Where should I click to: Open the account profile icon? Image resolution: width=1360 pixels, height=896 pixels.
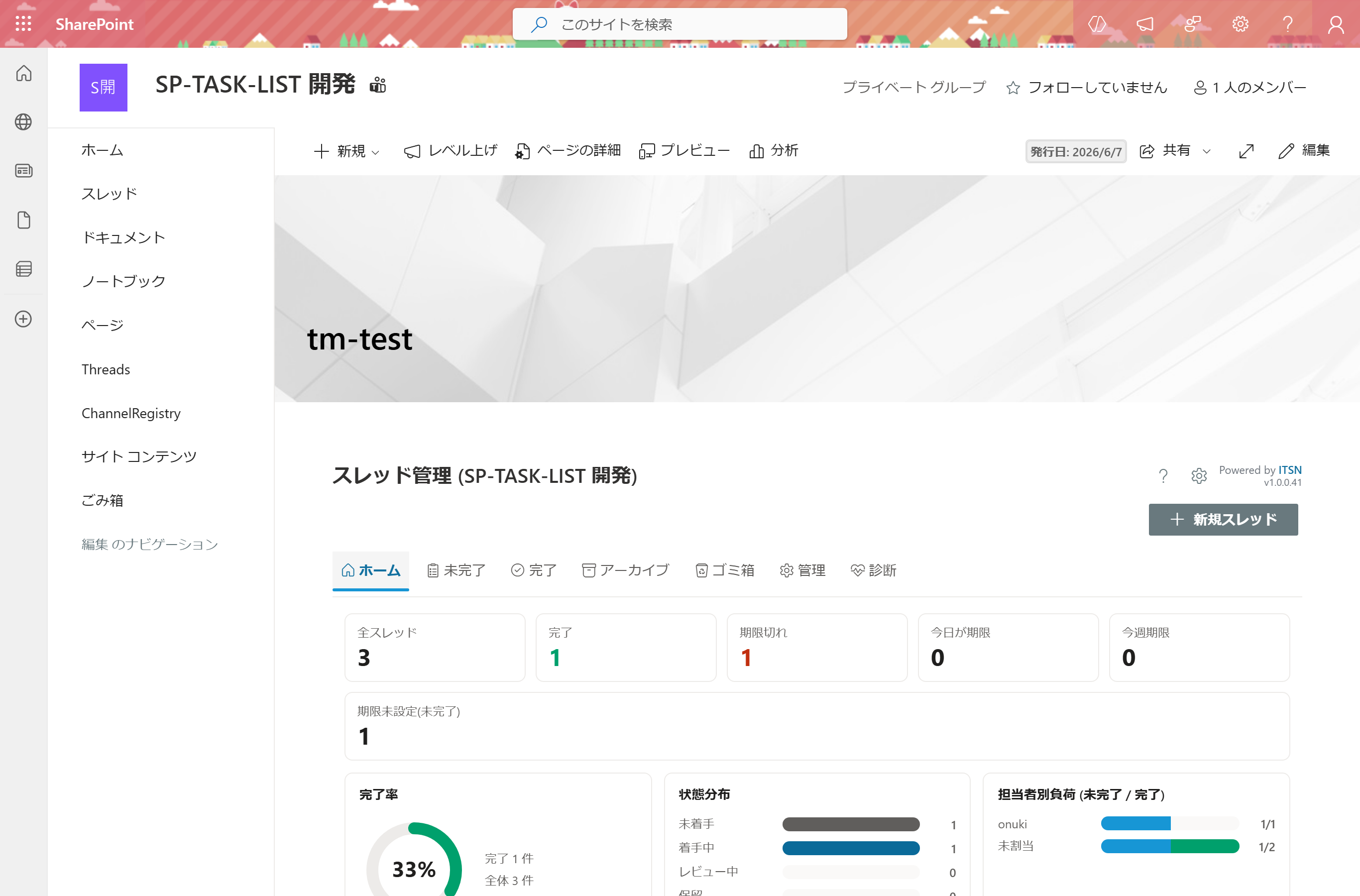click(1336, 24)
